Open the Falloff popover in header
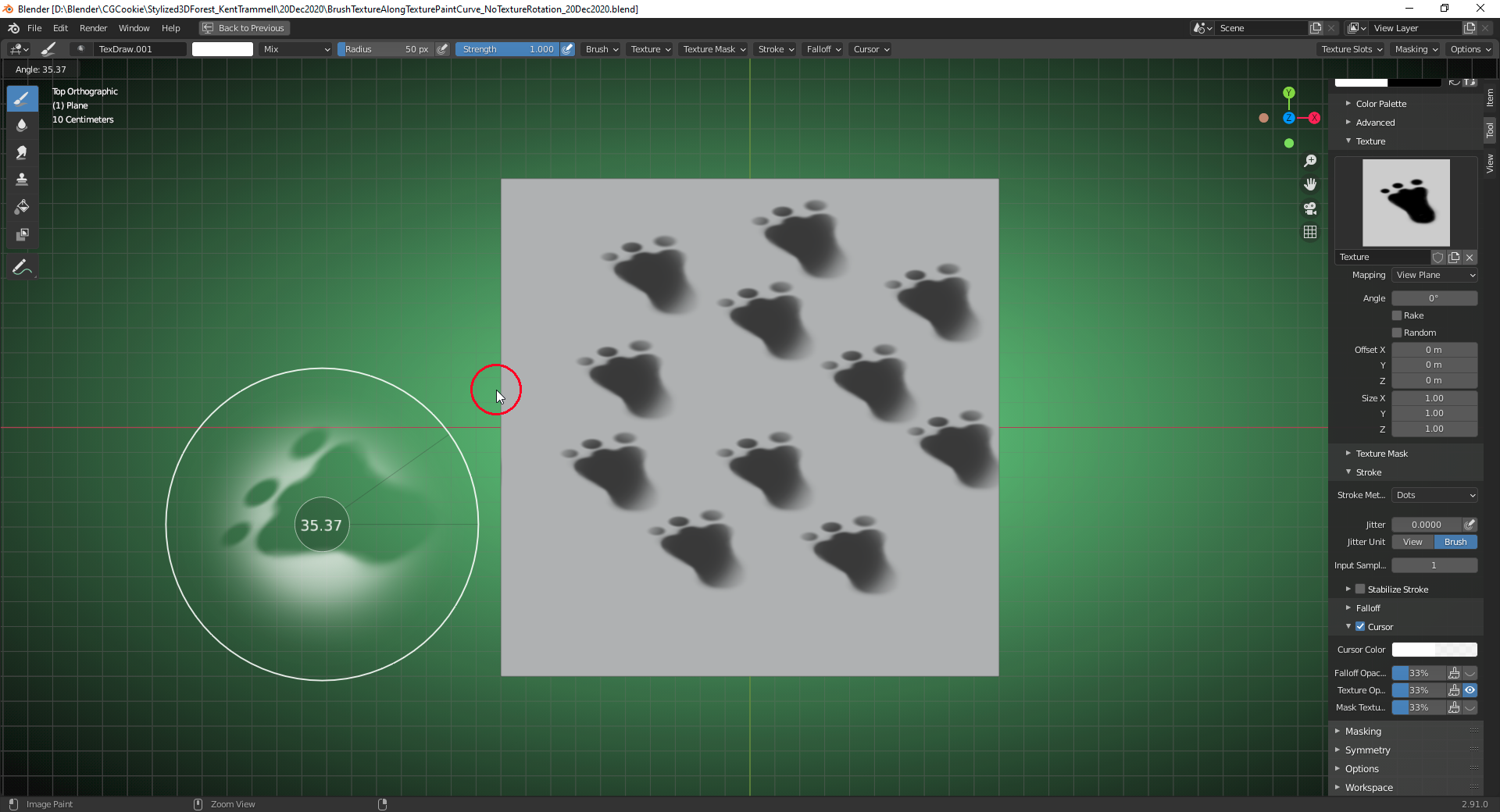Screen dimensions: 1500x812 point(823,49)
